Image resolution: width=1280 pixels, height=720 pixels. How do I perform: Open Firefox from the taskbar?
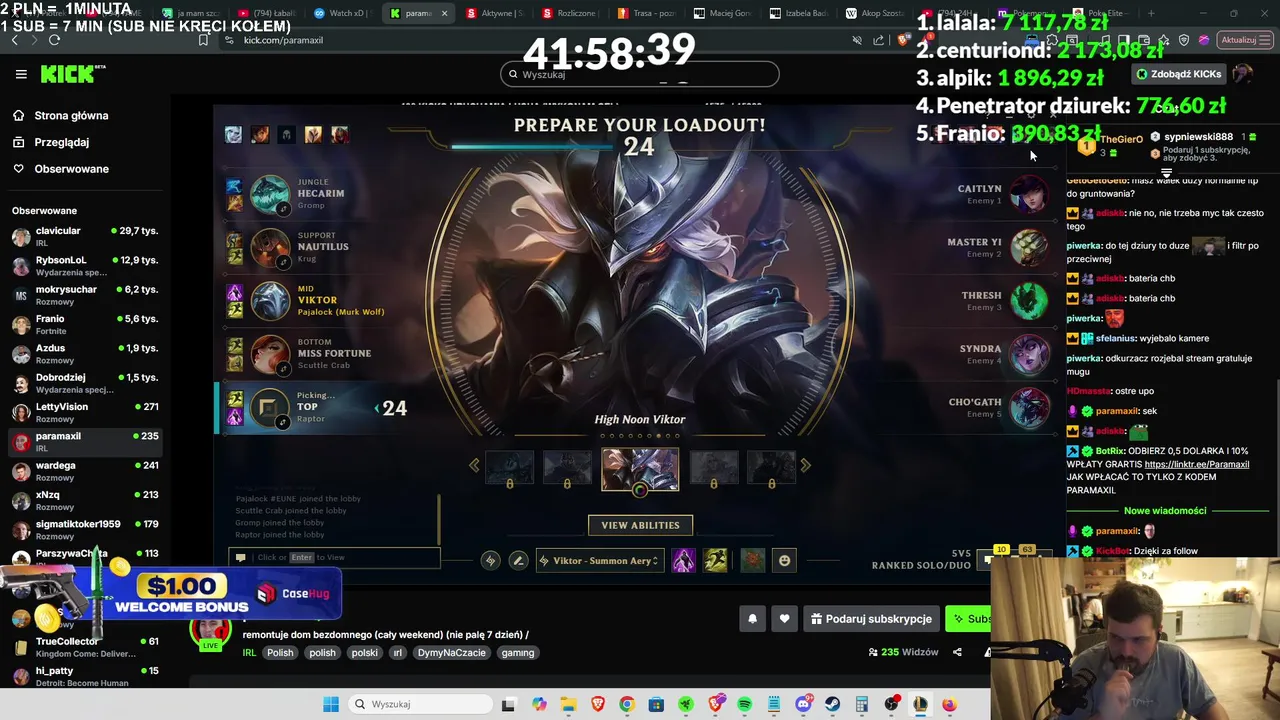949,704
